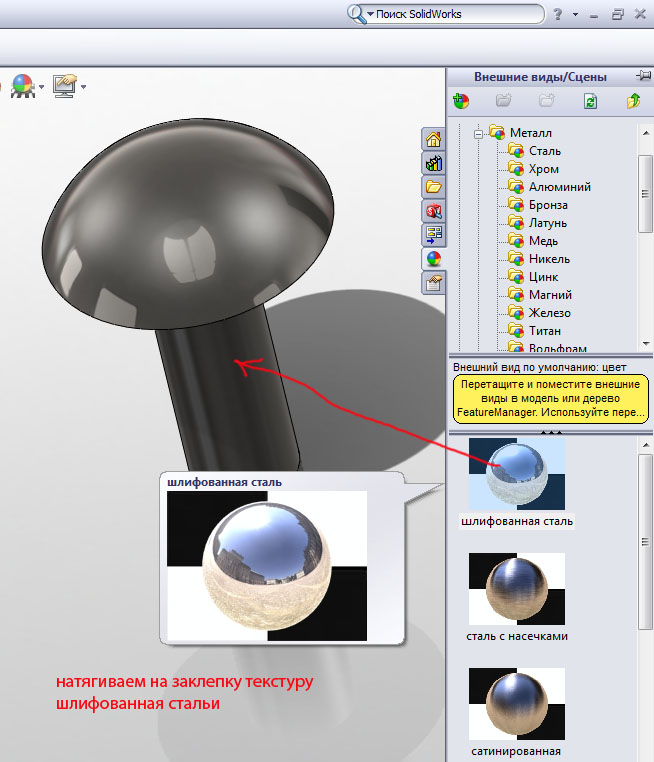Select the Хром appearance folder
The width and height of the screenshot is (654, 762).
tap(543, 169)
